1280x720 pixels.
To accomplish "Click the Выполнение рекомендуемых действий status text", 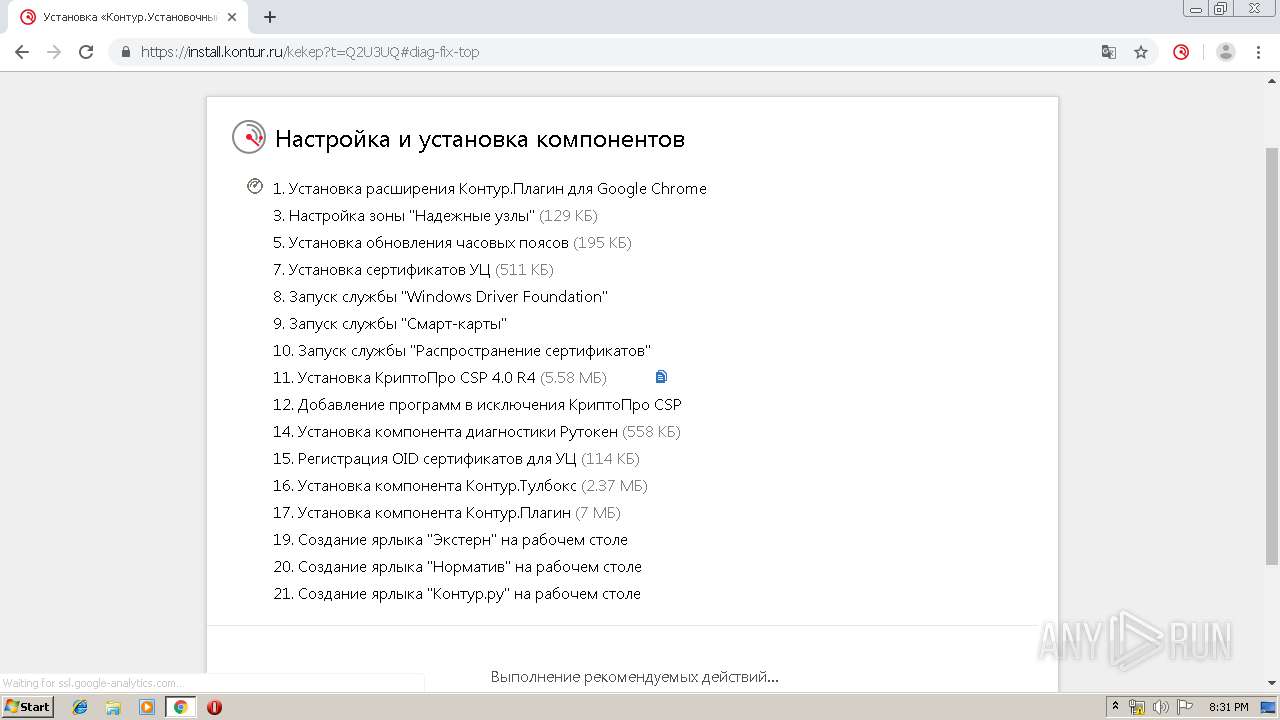I will pyautogui.click(x=634, y=677).
